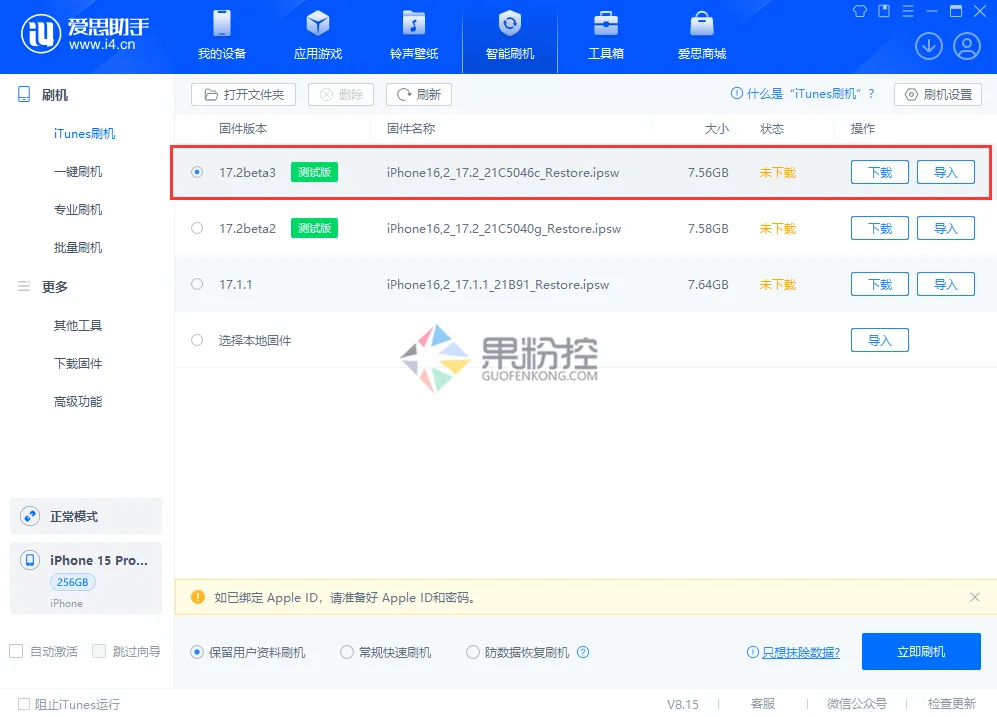
Task: Open the user account icon
Action: click(x=966, y=46)
